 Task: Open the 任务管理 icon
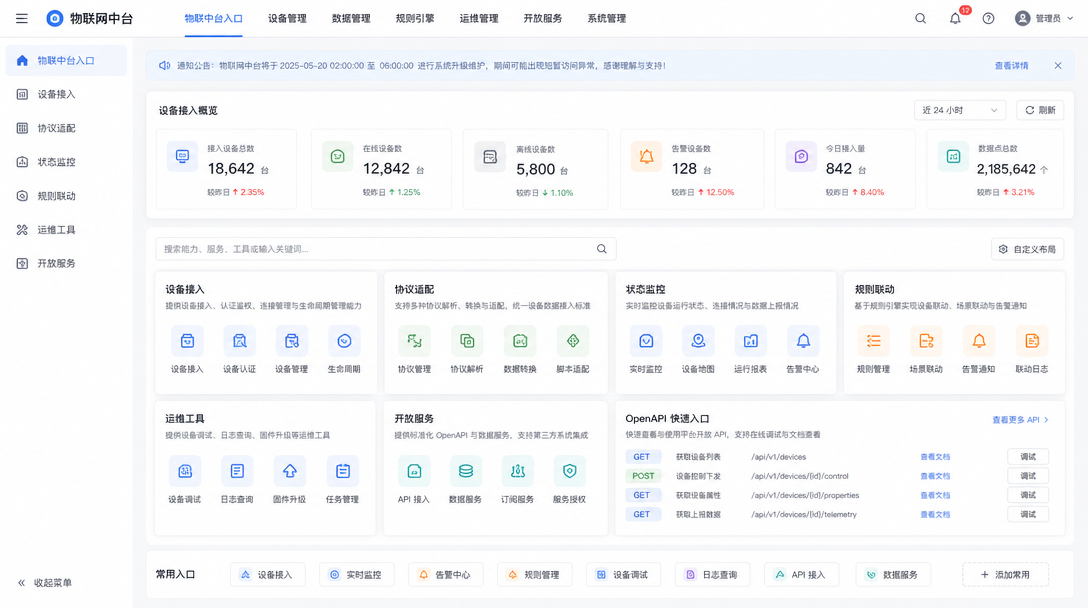[x=343, y=471]
